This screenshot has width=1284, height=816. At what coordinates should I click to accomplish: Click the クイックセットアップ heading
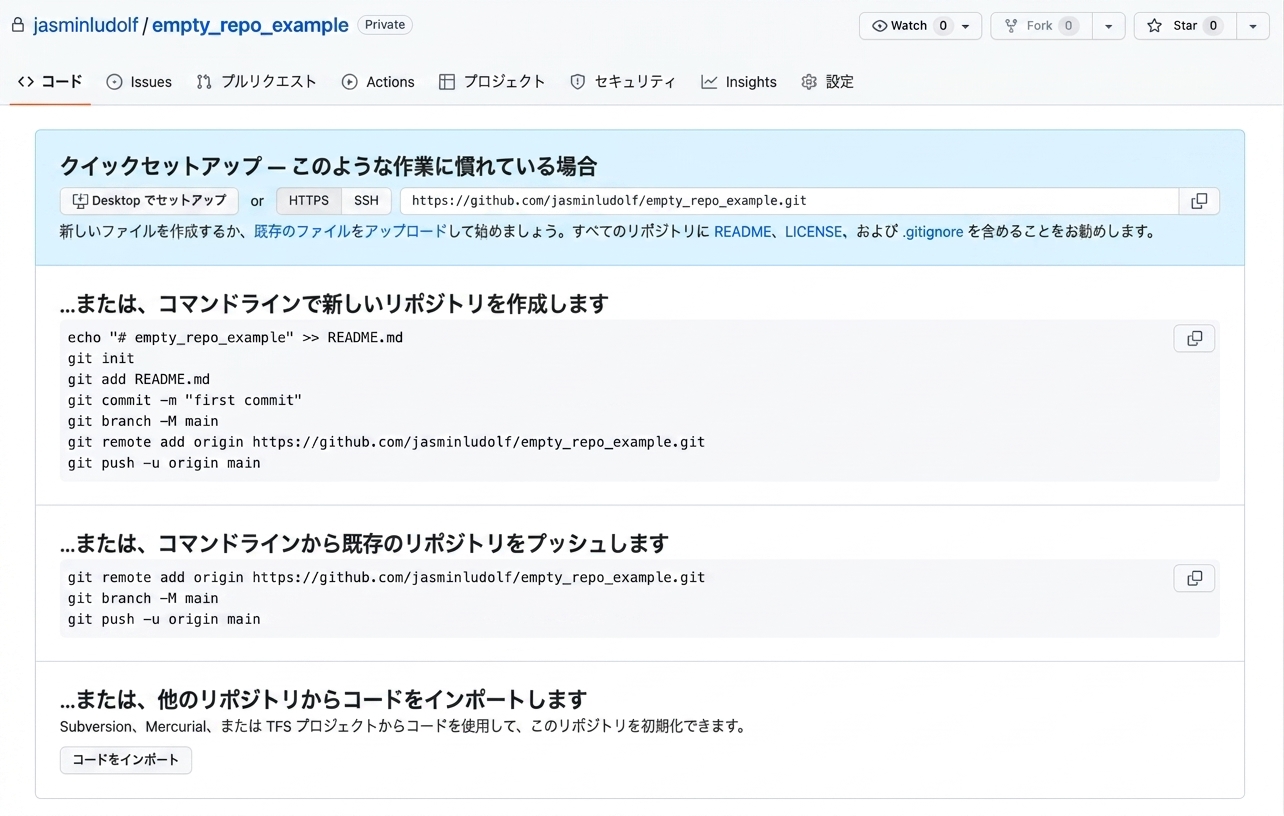(329, 166)
